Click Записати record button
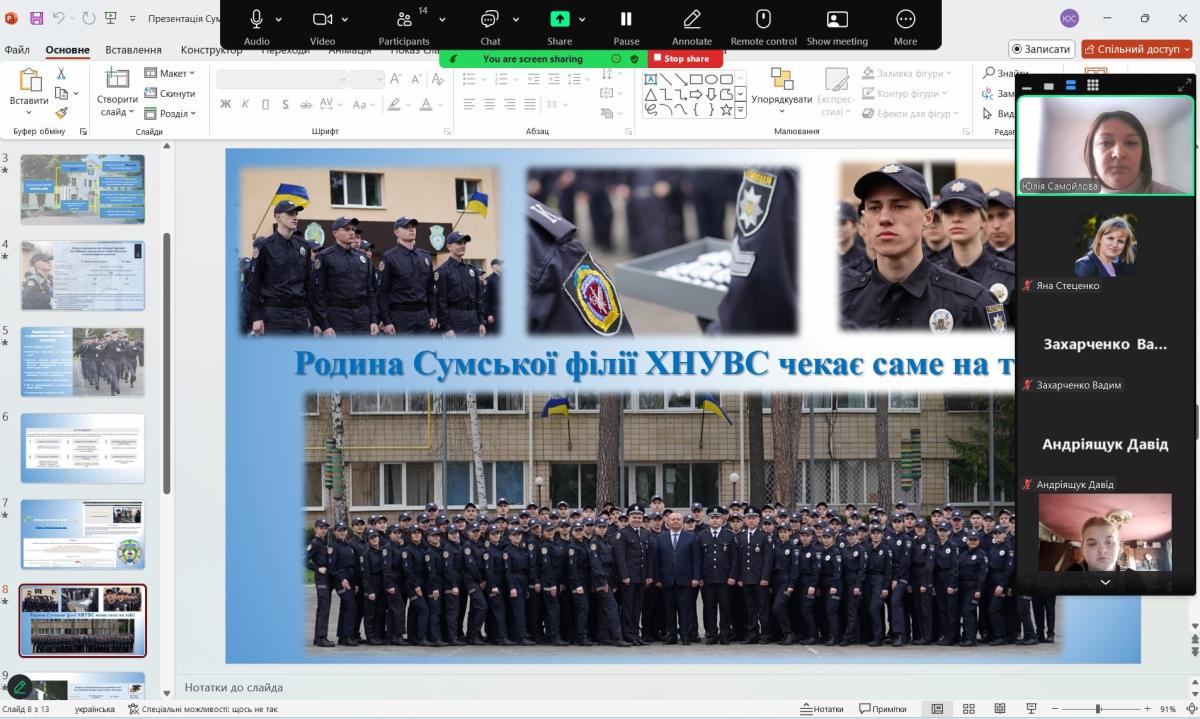 click(1041, 49)
